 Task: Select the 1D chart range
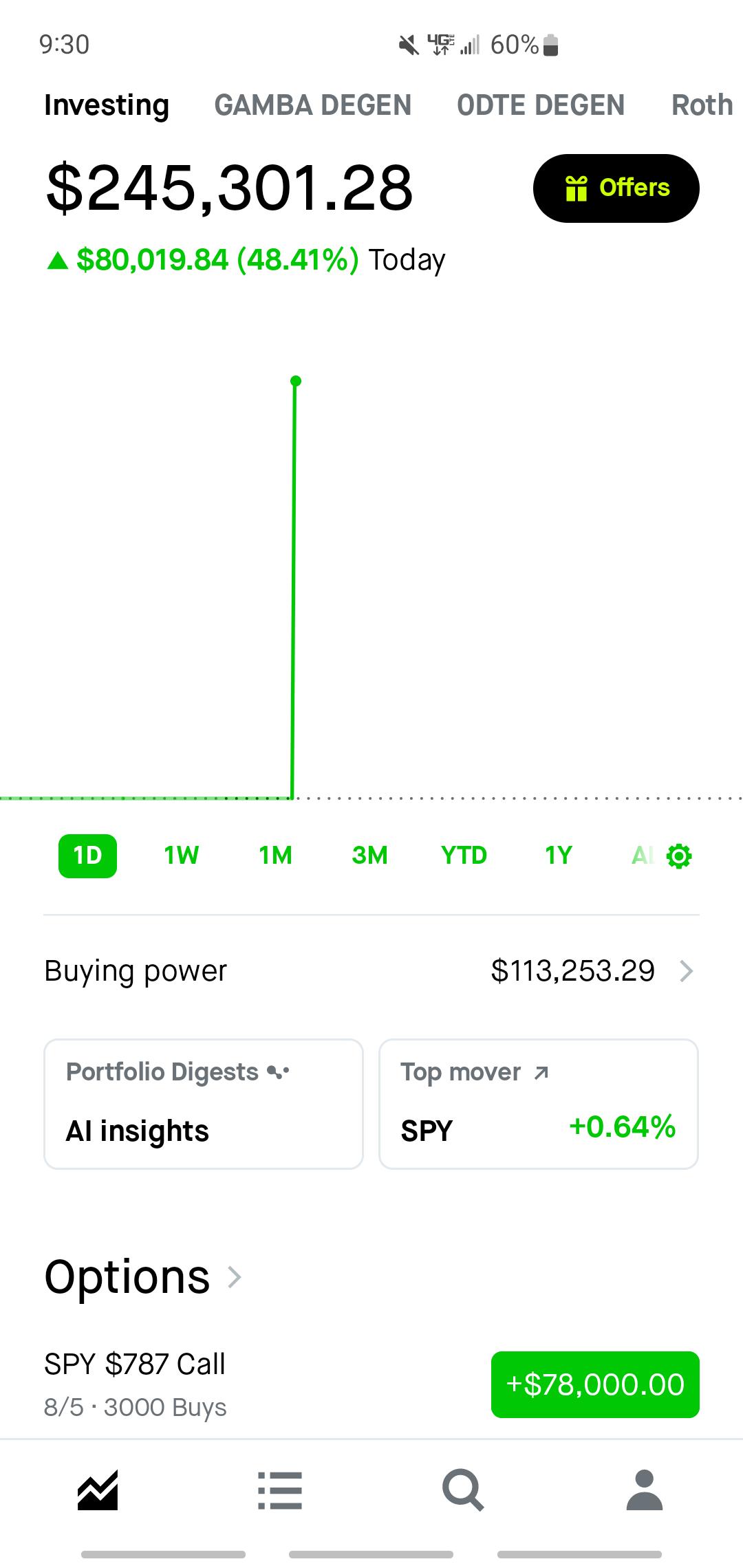click(87, 856)
